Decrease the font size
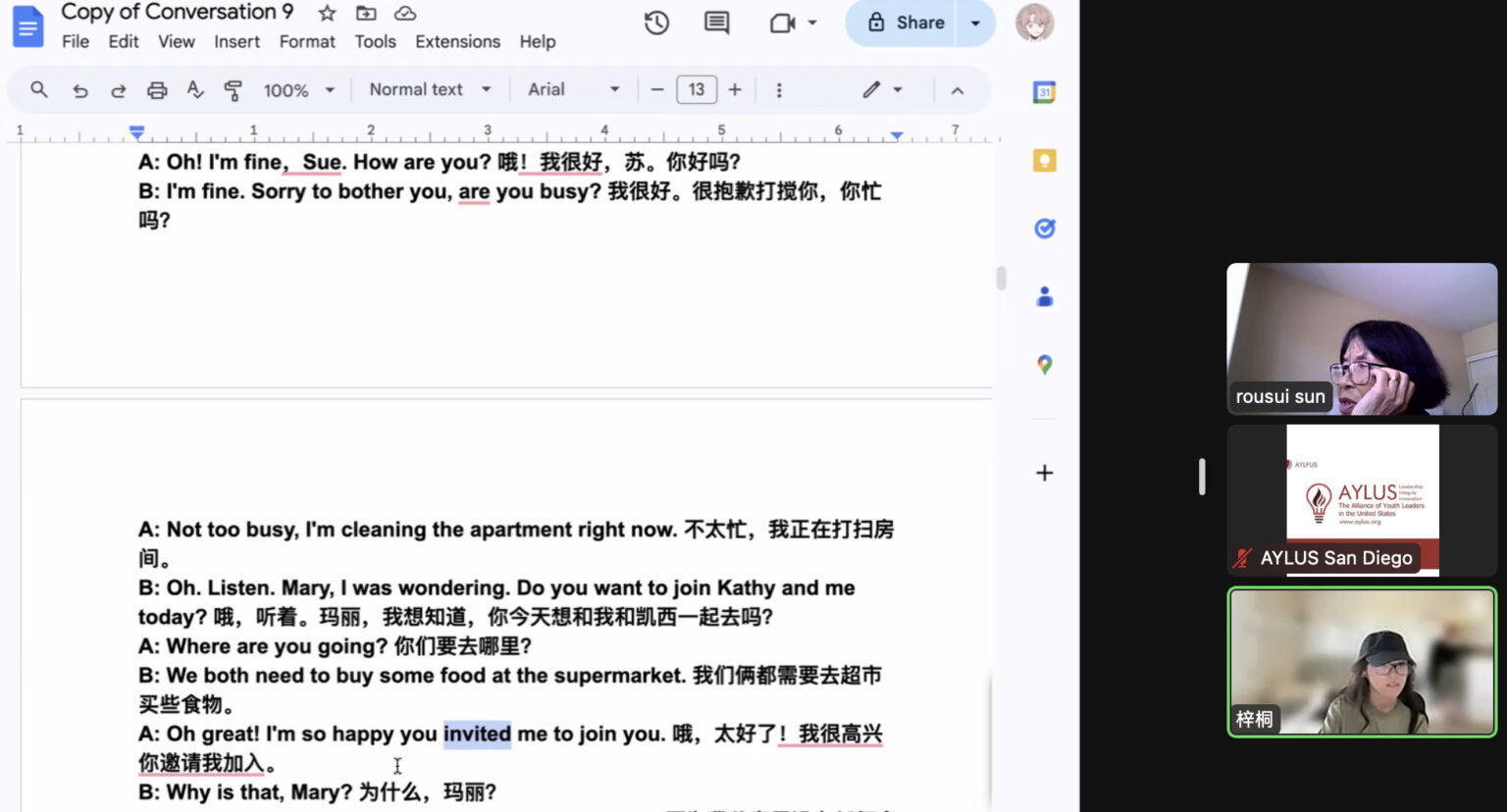 click(x=657, y=89)
